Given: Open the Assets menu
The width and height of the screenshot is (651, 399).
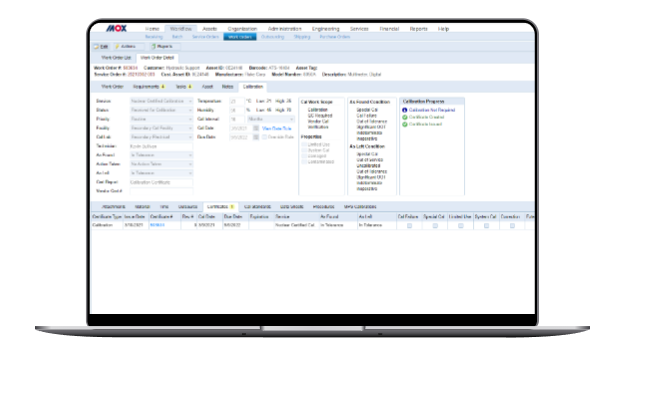Looking at the screenshot, I should point(210,29).
